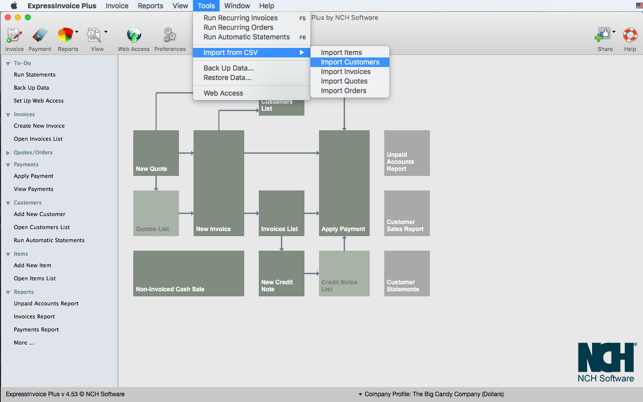Click the Invoice toolbar icon
The width and height of the screenshot is (643, 402).
14,38
